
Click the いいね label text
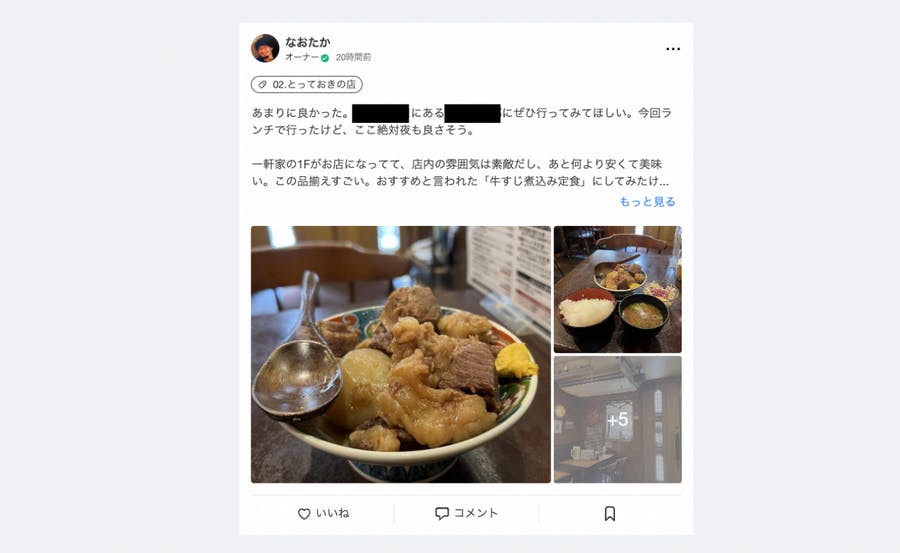(x=332, y=513)
